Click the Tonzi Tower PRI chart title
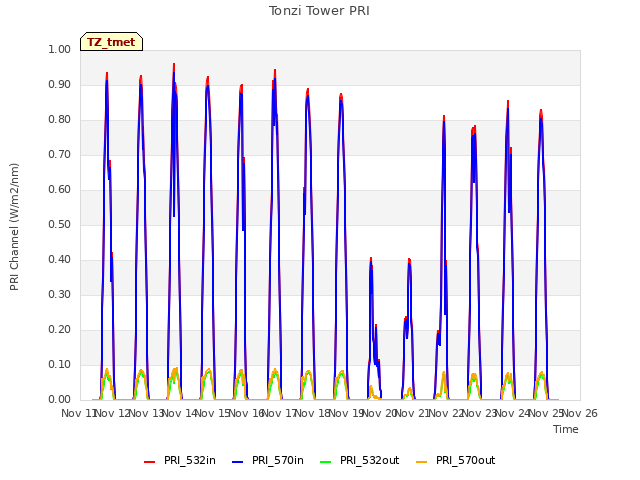Image resolution: width=640 pixels, height=480 pixels. click(x=319, y=11)
